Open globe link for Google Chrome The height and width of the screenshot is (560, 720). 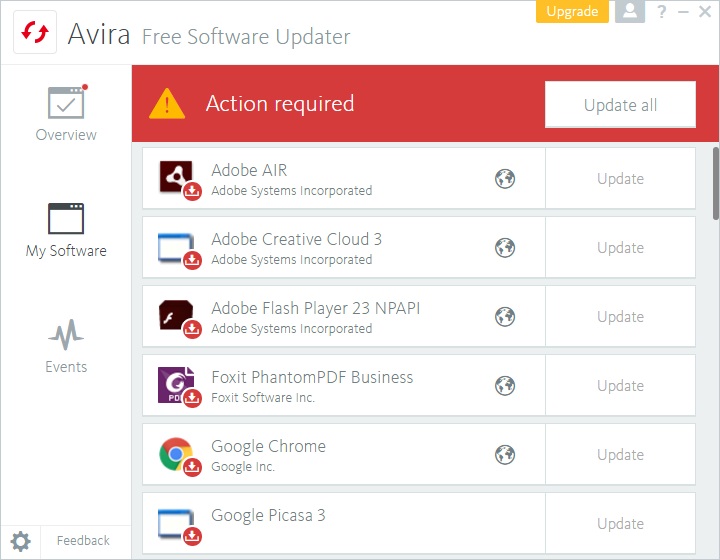point(505,455)
